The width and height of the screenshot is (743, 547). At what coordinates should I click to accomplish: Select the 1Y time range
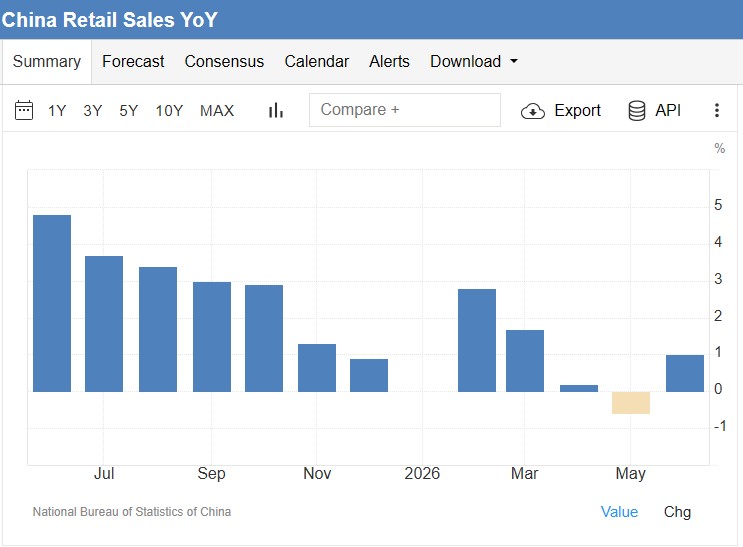coord(57,111)
